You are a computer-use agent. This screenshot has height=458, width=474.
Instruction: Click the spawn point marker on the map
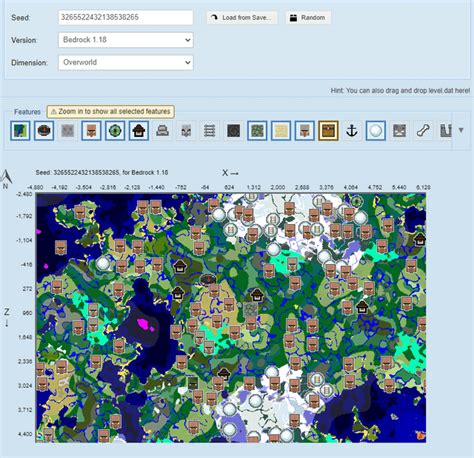point(208,279)
